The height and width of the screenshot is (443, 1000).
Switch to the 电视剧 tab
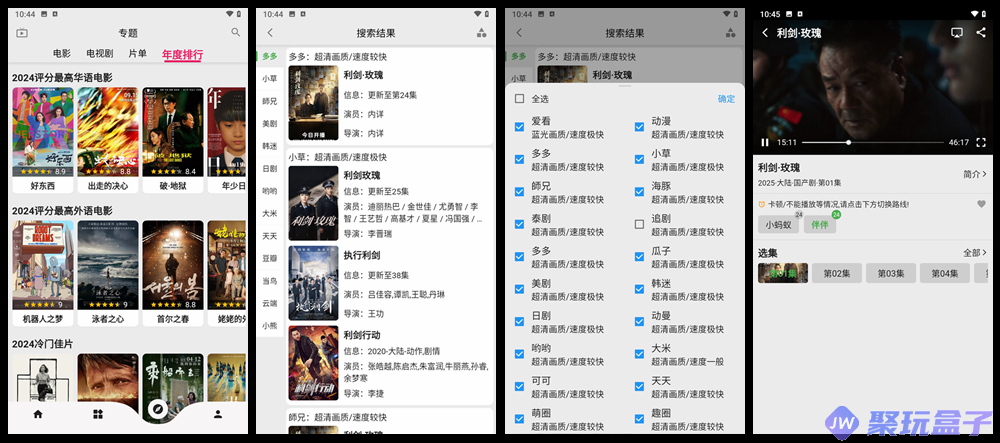pos(99,54)
